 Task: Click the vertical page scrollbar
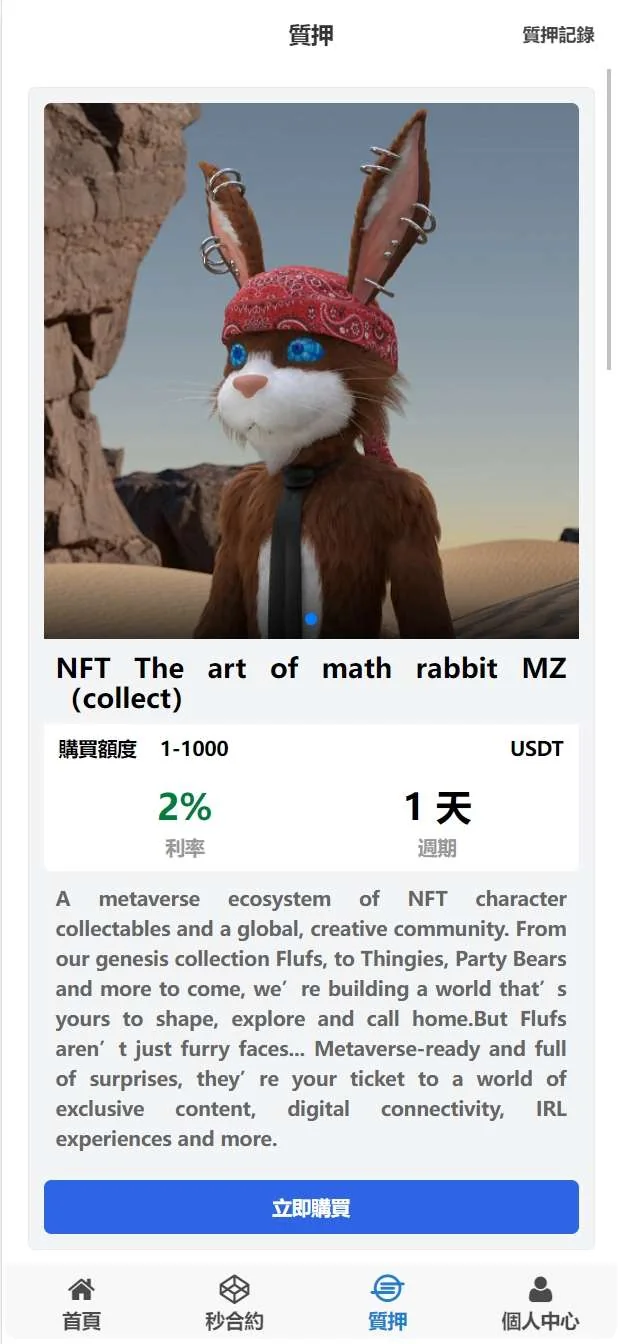coord(610,218)
